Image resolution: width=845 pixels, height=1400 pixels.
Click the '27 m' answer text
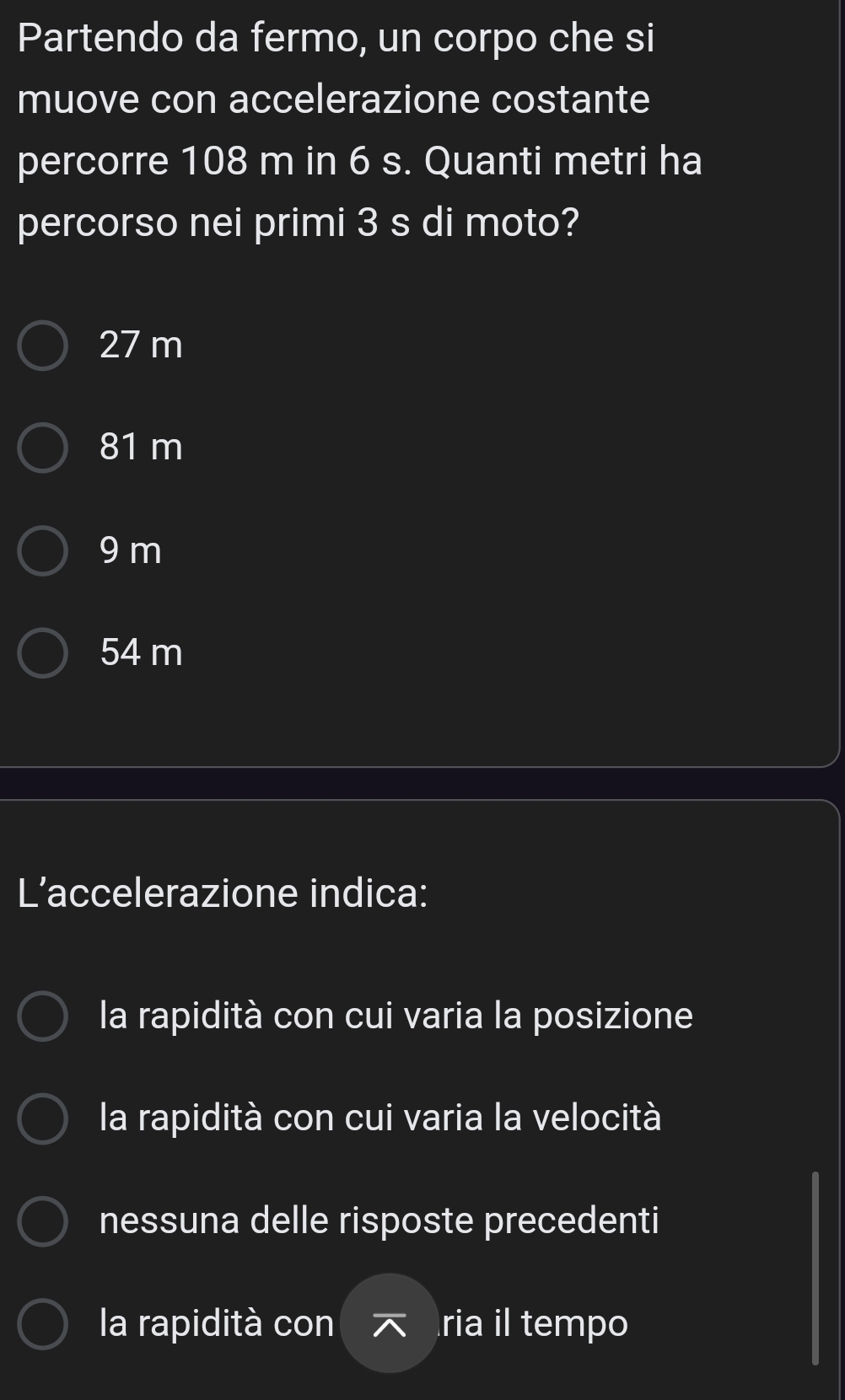point(141,346)
